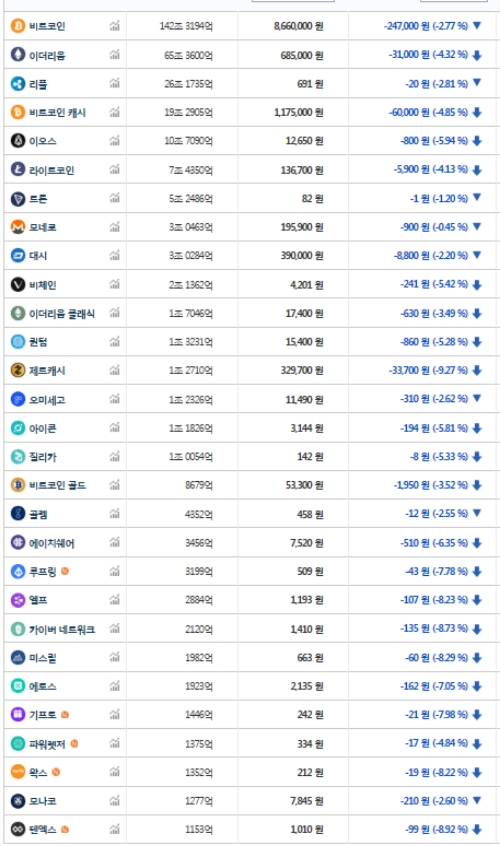Click the 라이트코인 coin logo icon
500x846 pixels.
18,169
